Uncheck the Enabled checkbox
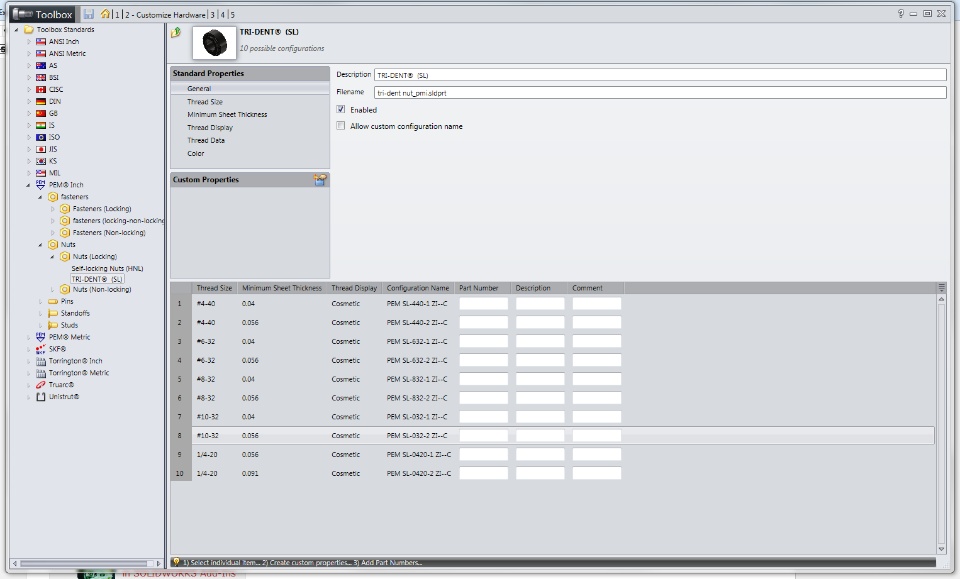960x579 pixels. click(340, 110)
